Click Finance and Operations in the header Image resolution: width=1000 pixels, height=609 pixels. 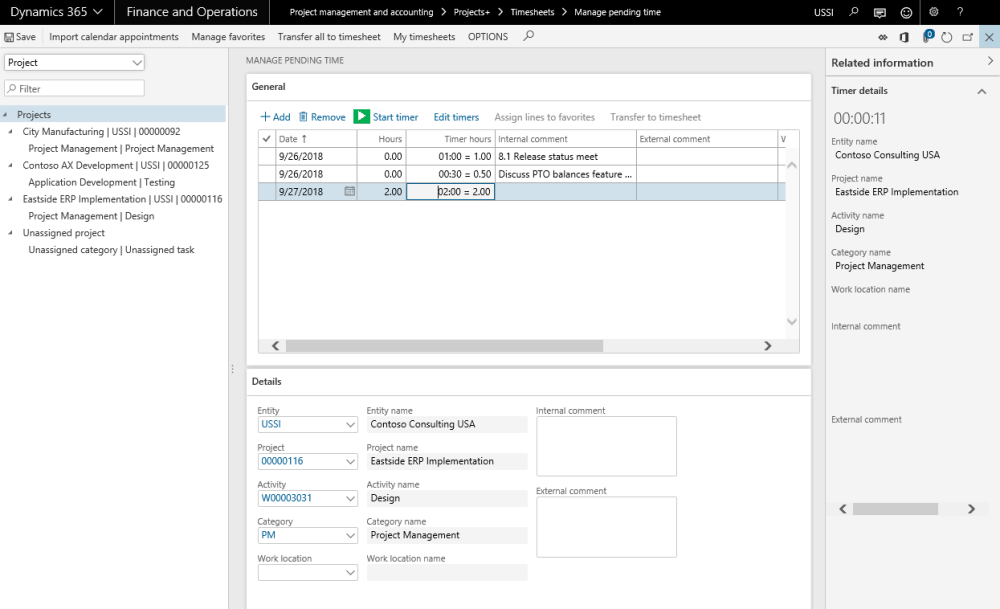click(192, 12)
